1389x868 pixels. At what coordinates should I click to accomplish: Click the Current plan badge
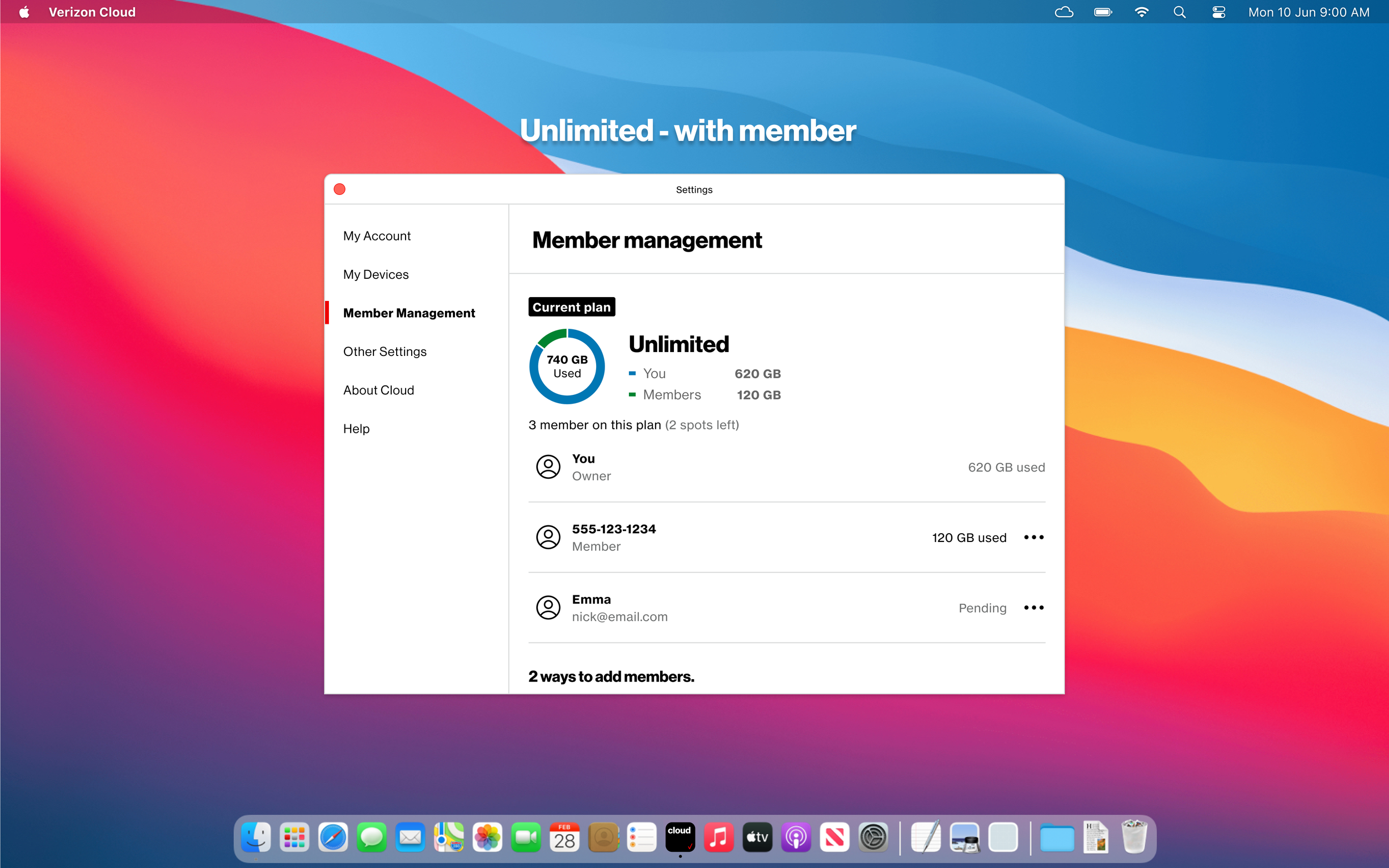[571, 307]
